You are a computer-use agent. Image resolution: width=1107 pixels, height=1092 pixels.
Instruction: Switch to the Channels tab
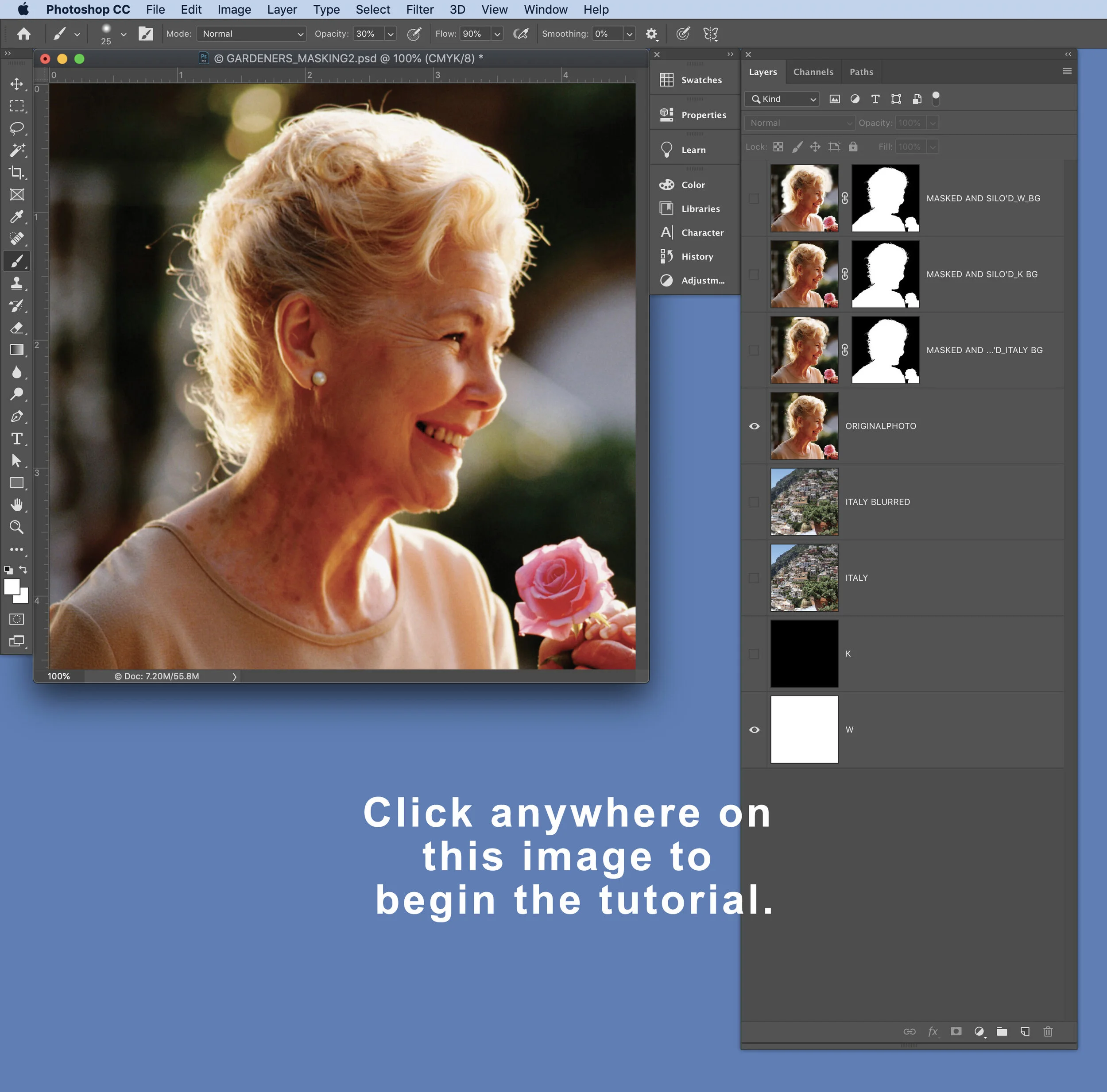coord(813,72)
